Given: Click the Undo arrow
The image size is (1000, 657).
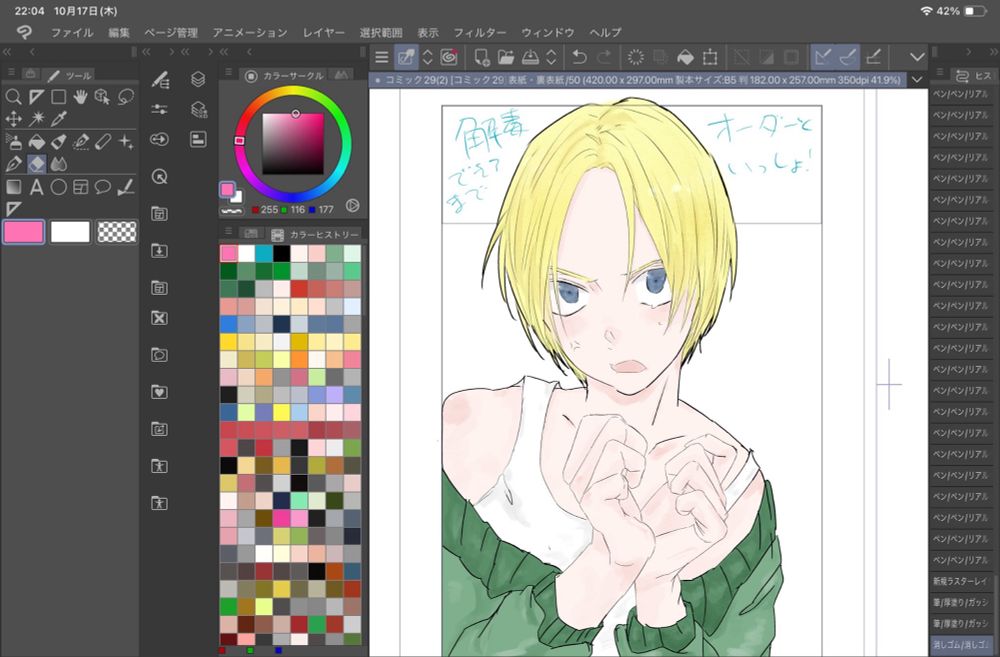Looking at the screenshot, I should pyautogui.click(x=579, y=57).
